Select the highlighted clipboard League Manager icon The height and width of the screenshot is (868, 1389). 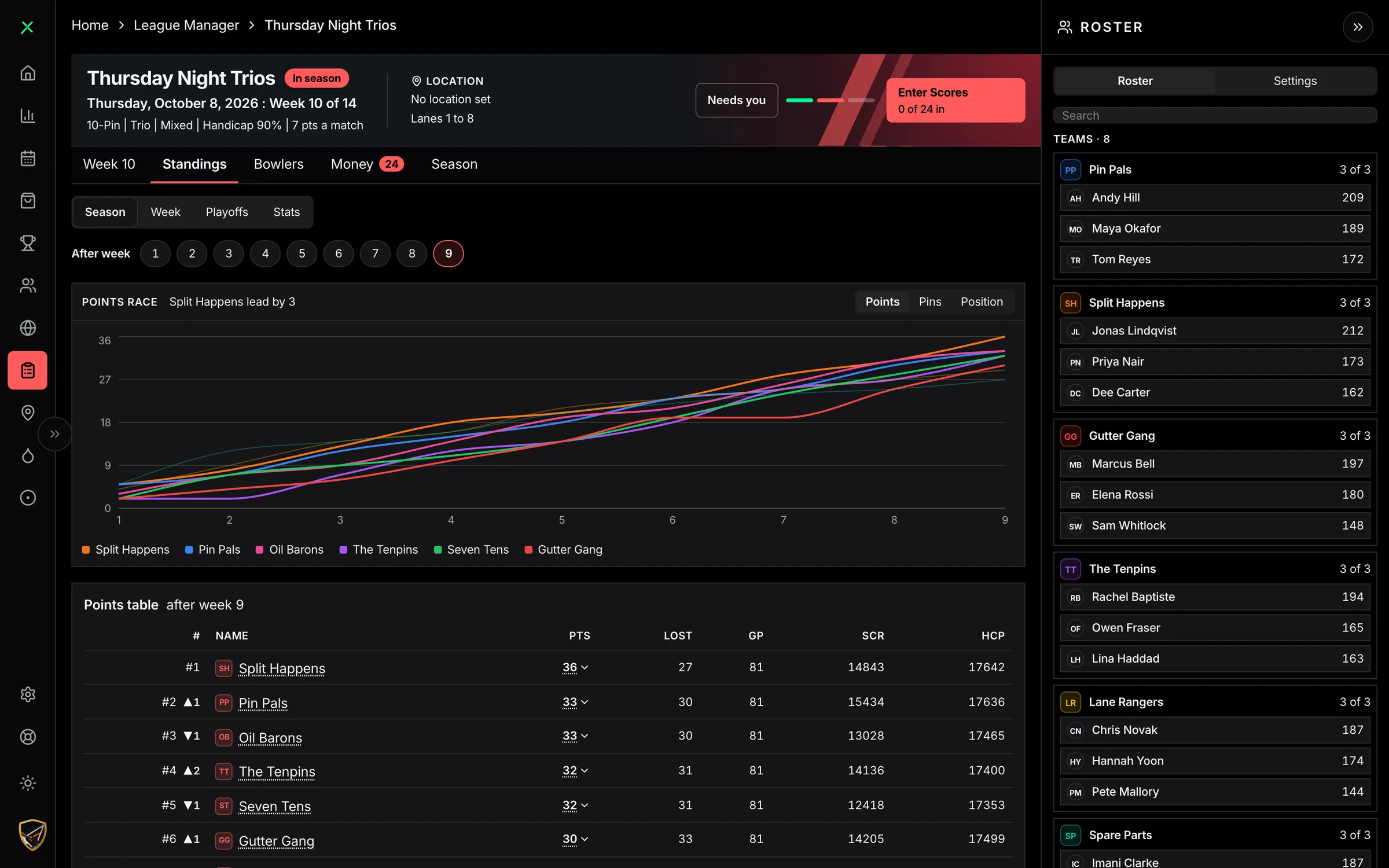pyautogui.click(x=28, y=370)
